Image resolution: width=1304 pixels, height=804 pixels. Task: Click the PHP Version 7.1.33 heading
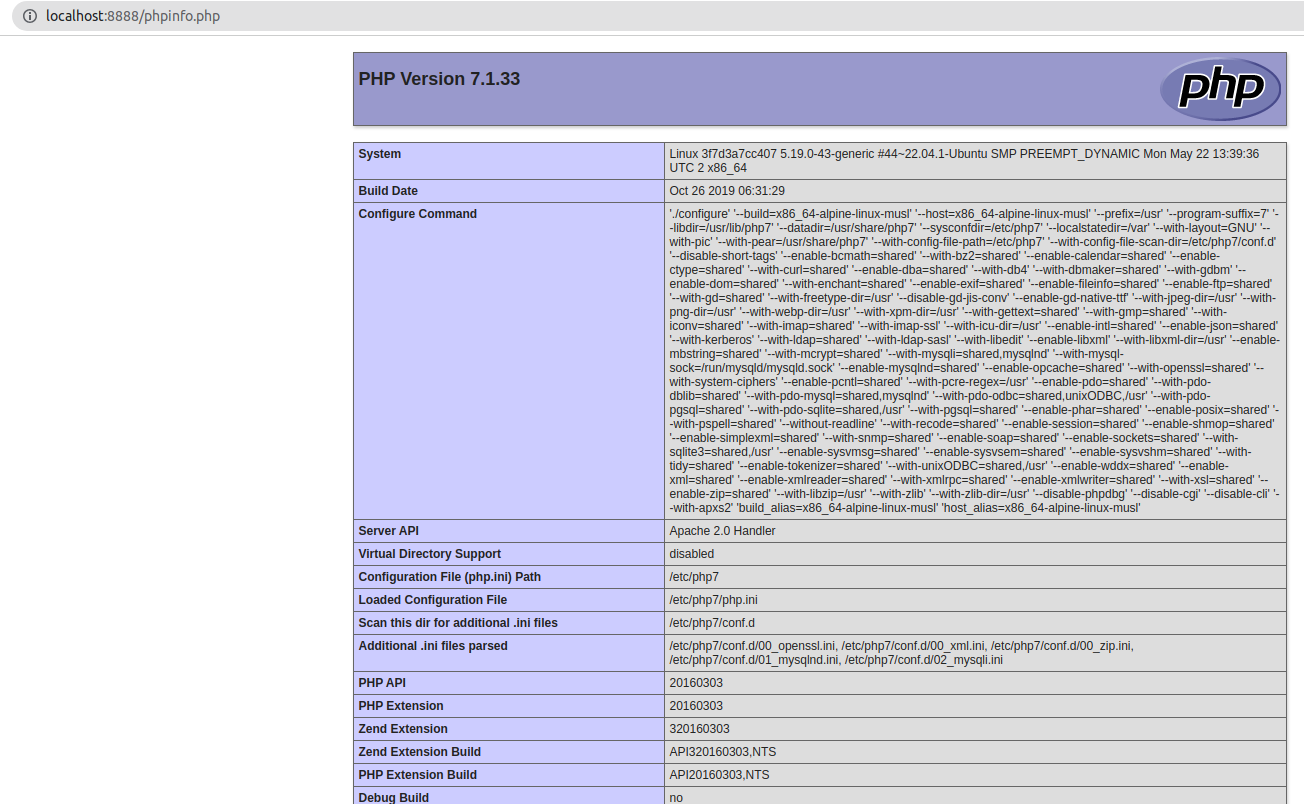point(439,79)
